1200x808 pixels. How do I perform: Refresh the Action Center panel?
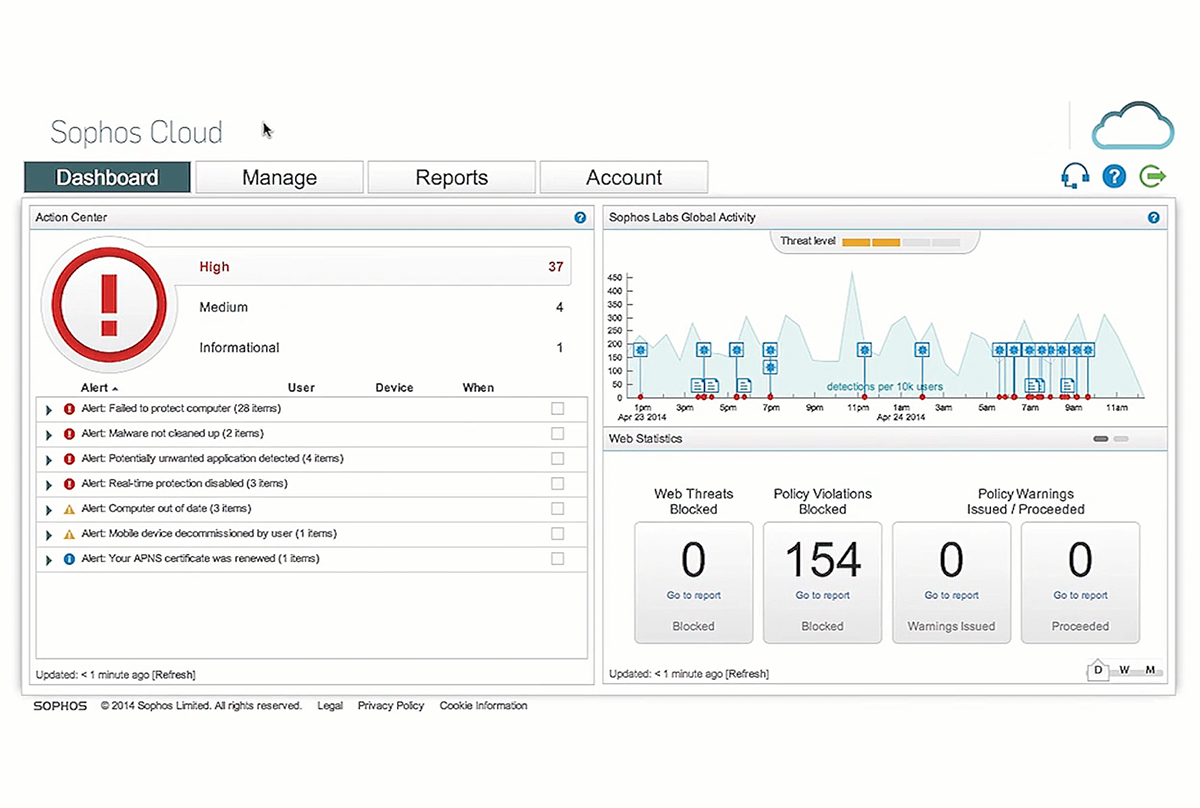pos(173,675)
